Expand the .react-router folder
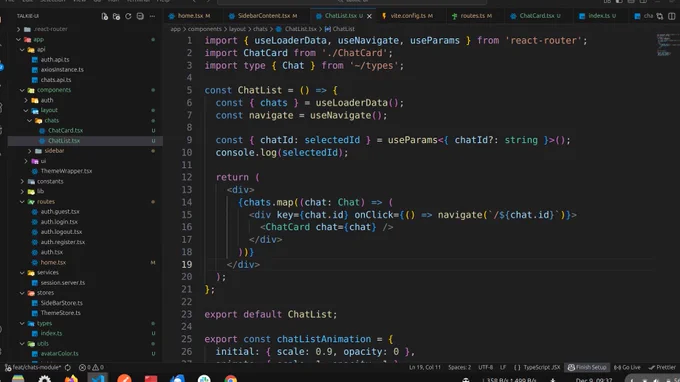680x382 pixels. tap(51, 29)
